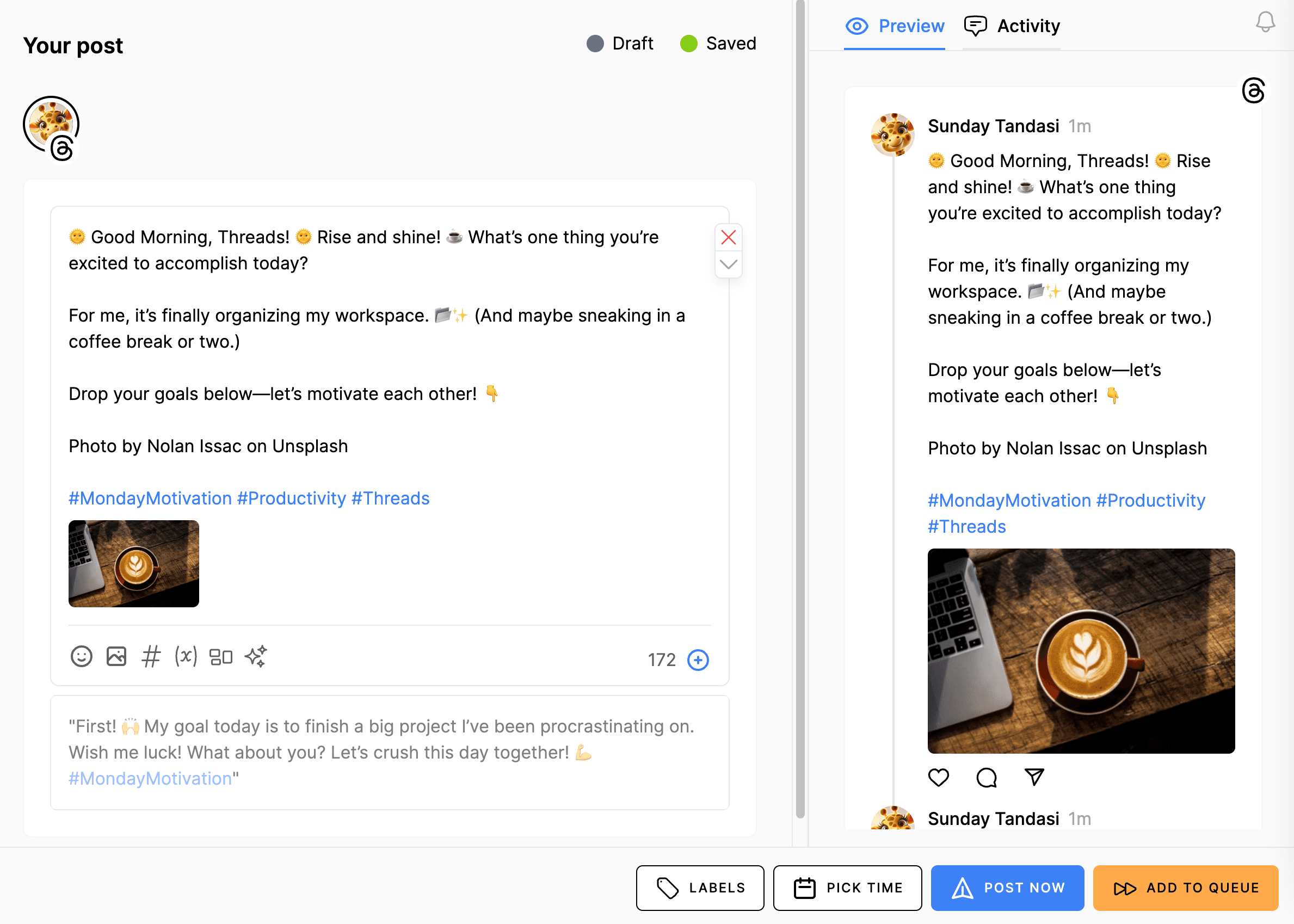Click the Post Now button
Viewport: 1294px width, 924px height.
coord(1007,888)
